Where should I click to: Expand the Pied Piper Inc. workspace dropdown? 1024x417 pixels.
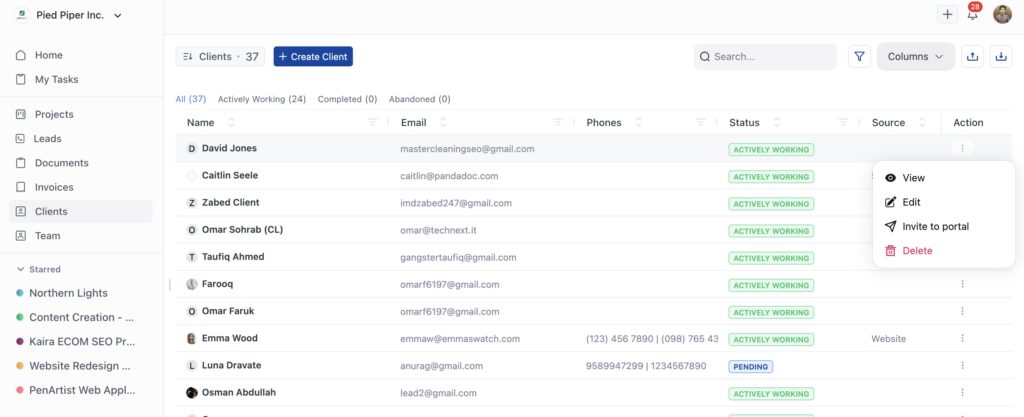(x=118, y=16)
